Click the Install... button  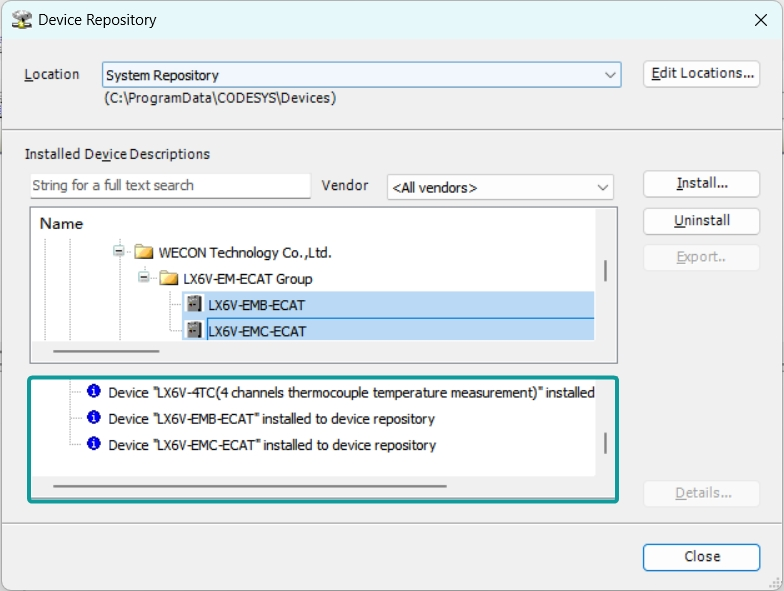[x=702, y=184]
